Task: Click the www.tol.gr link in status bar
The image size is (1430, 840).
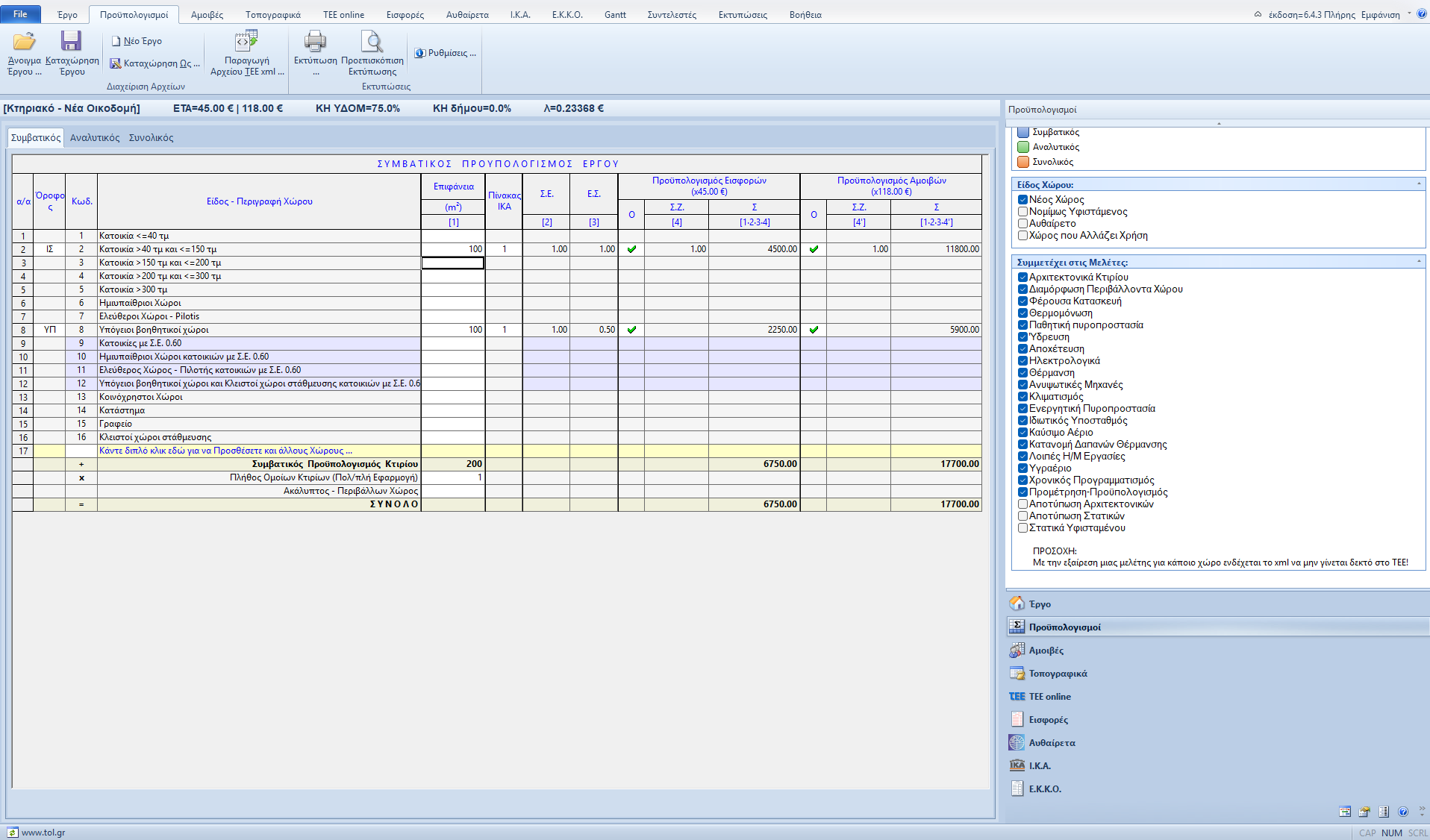Action: click(x=43, y=833)
